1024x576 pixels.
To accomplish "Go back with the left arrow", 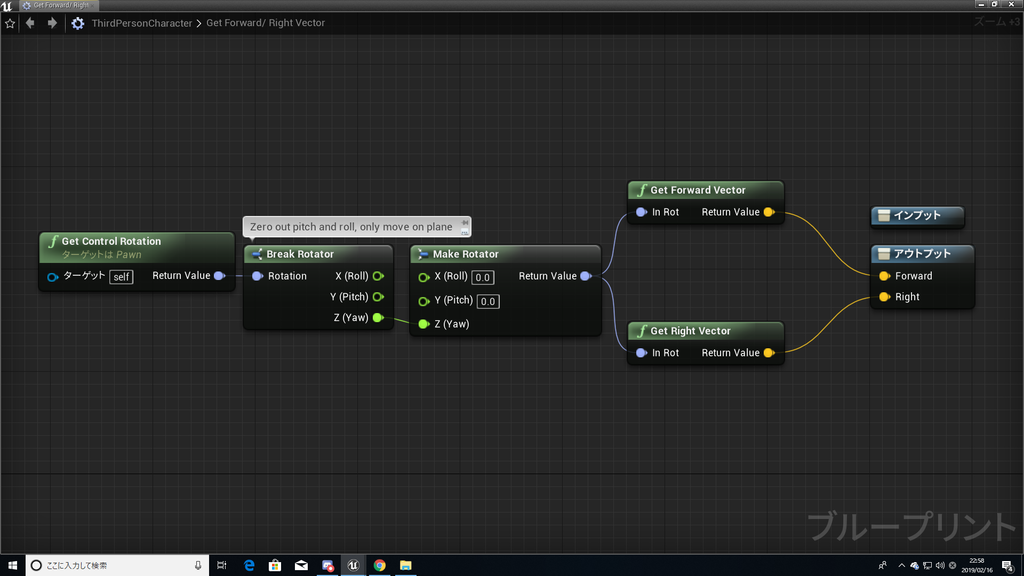I will pyautogui.click(x=30, y=23).
